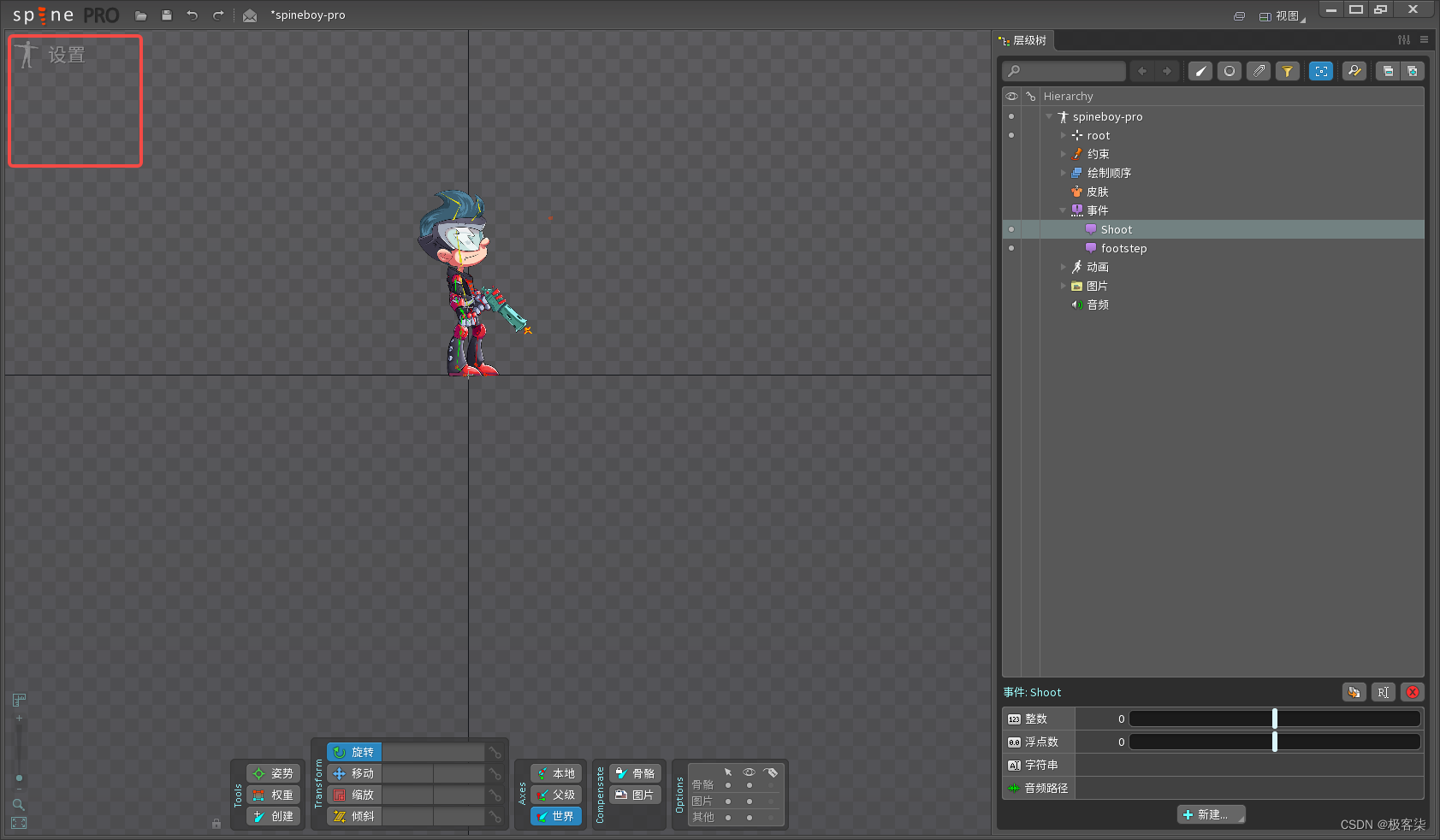This screenshot has width=1440, height=840.
Task: Toggle the slots filter (circle icon) button
Action: pyautogui.click(x=1230, y=71)
